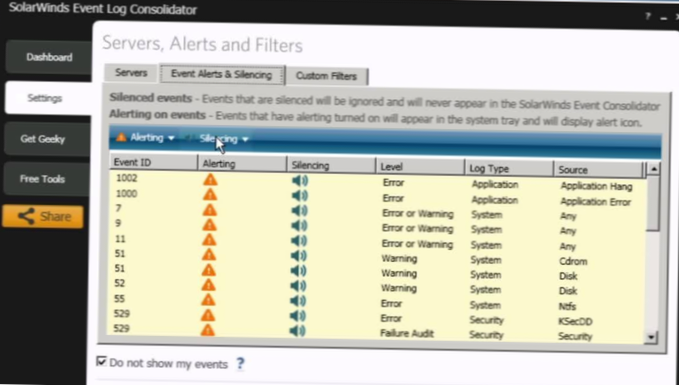Image resolution: width=679 pixels, height=385 pixels.
Task: Click the blue help question mark icon
Action: (x=240, y=364)
